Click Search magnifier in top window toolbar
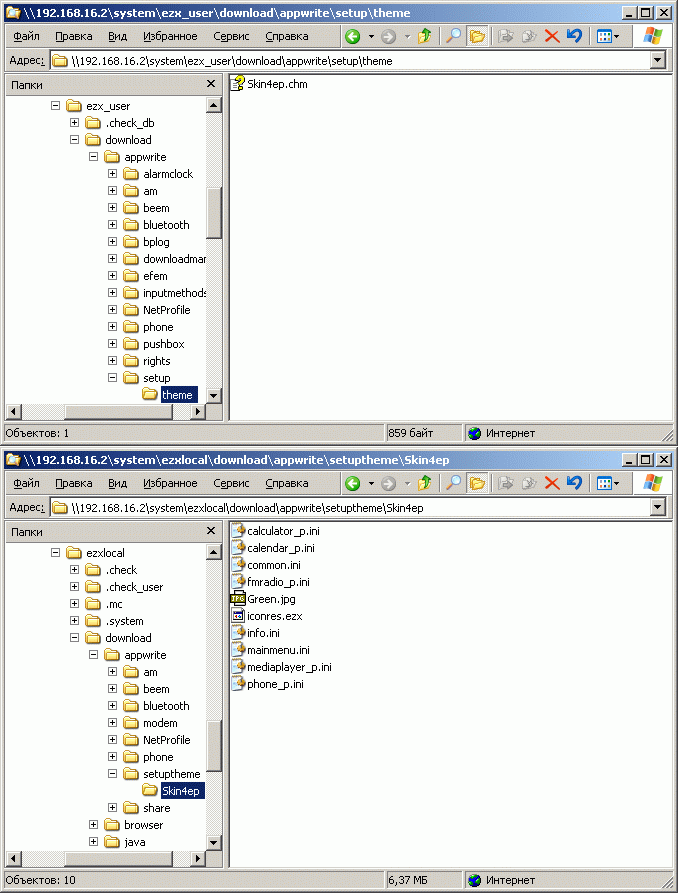The image size is (678, 893). [454, 36]
